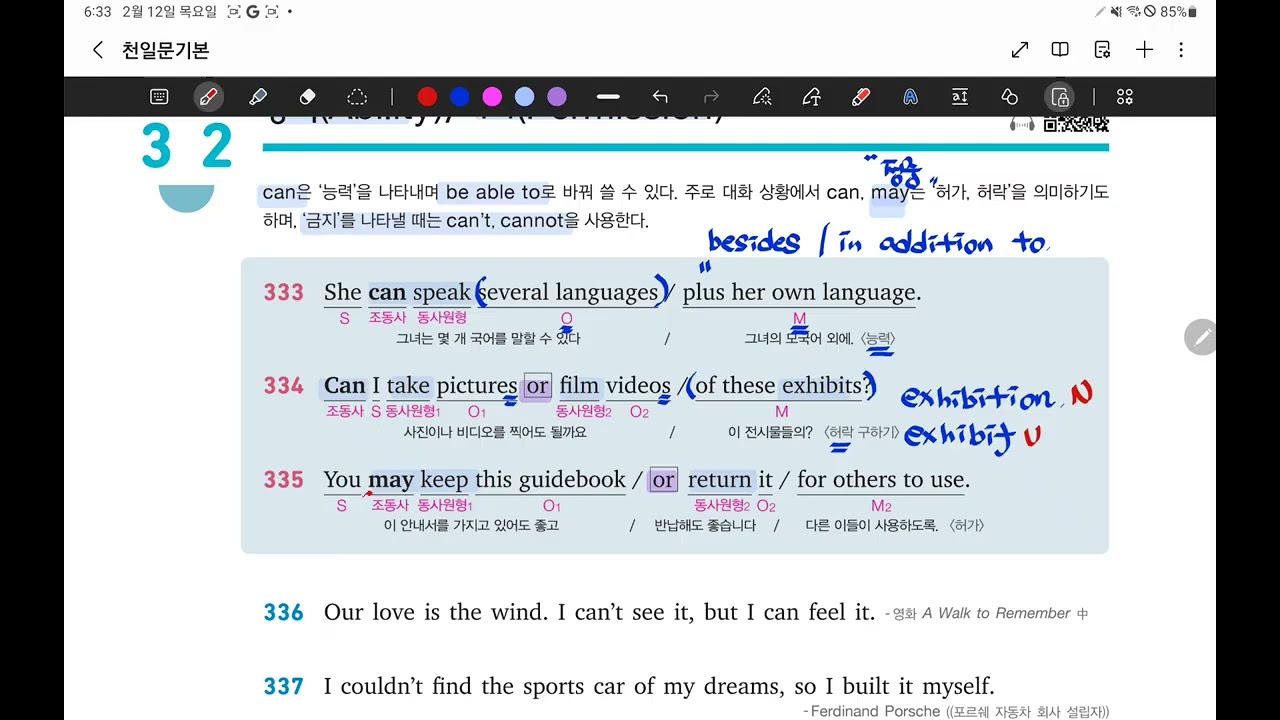This screenshot has height=720, width=1280.
Task: Open the shapes tool icon
Action: [x=1009, y=97]
